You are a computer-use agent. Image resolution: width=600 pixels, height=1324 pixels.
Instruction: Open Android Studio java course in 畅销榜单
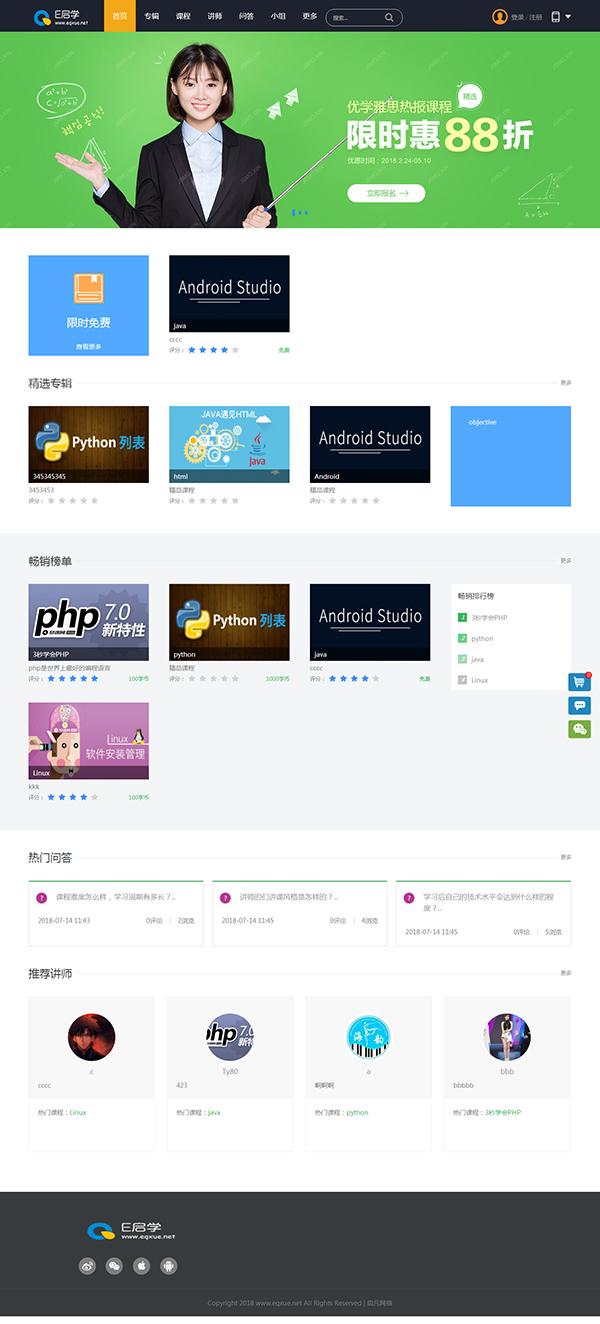[370, 622]
